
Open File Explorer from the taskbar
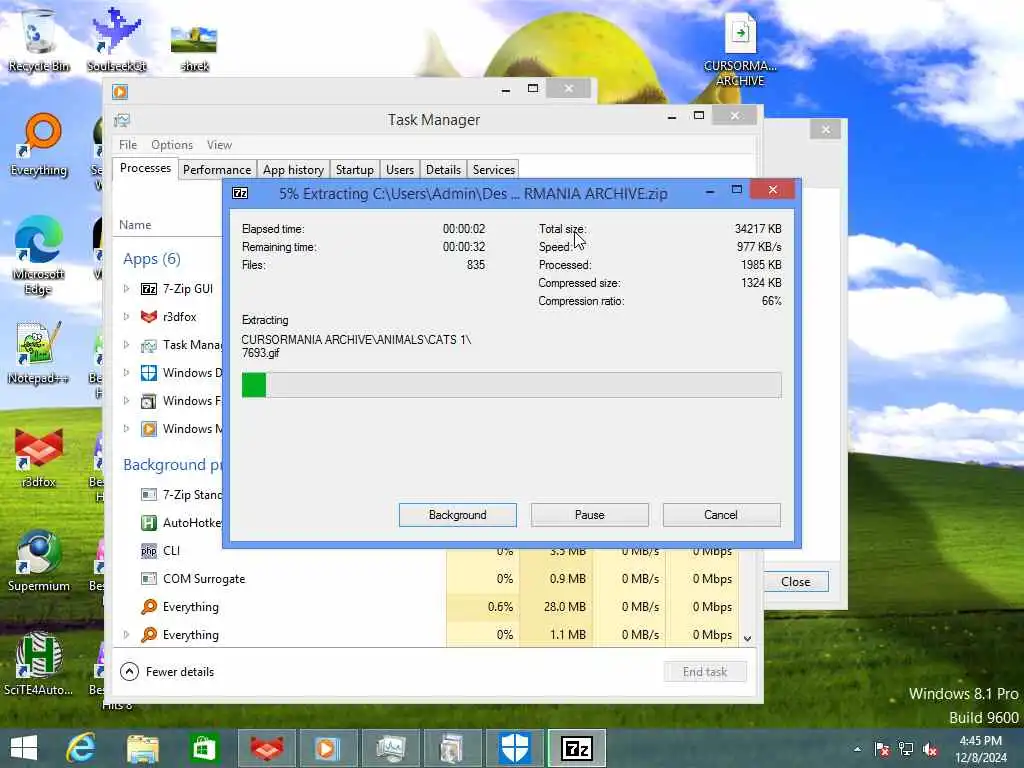pyautogui.click(x=142, y=748)
